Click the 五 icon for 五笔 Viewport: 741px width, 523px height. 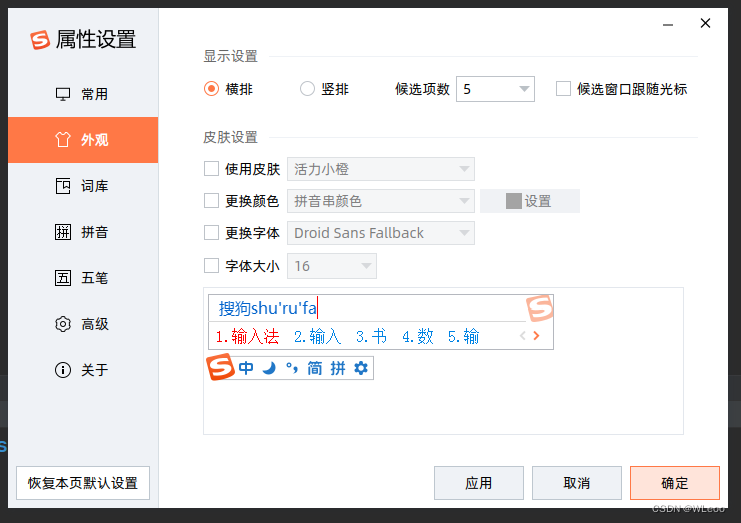(x=63, y=277)
